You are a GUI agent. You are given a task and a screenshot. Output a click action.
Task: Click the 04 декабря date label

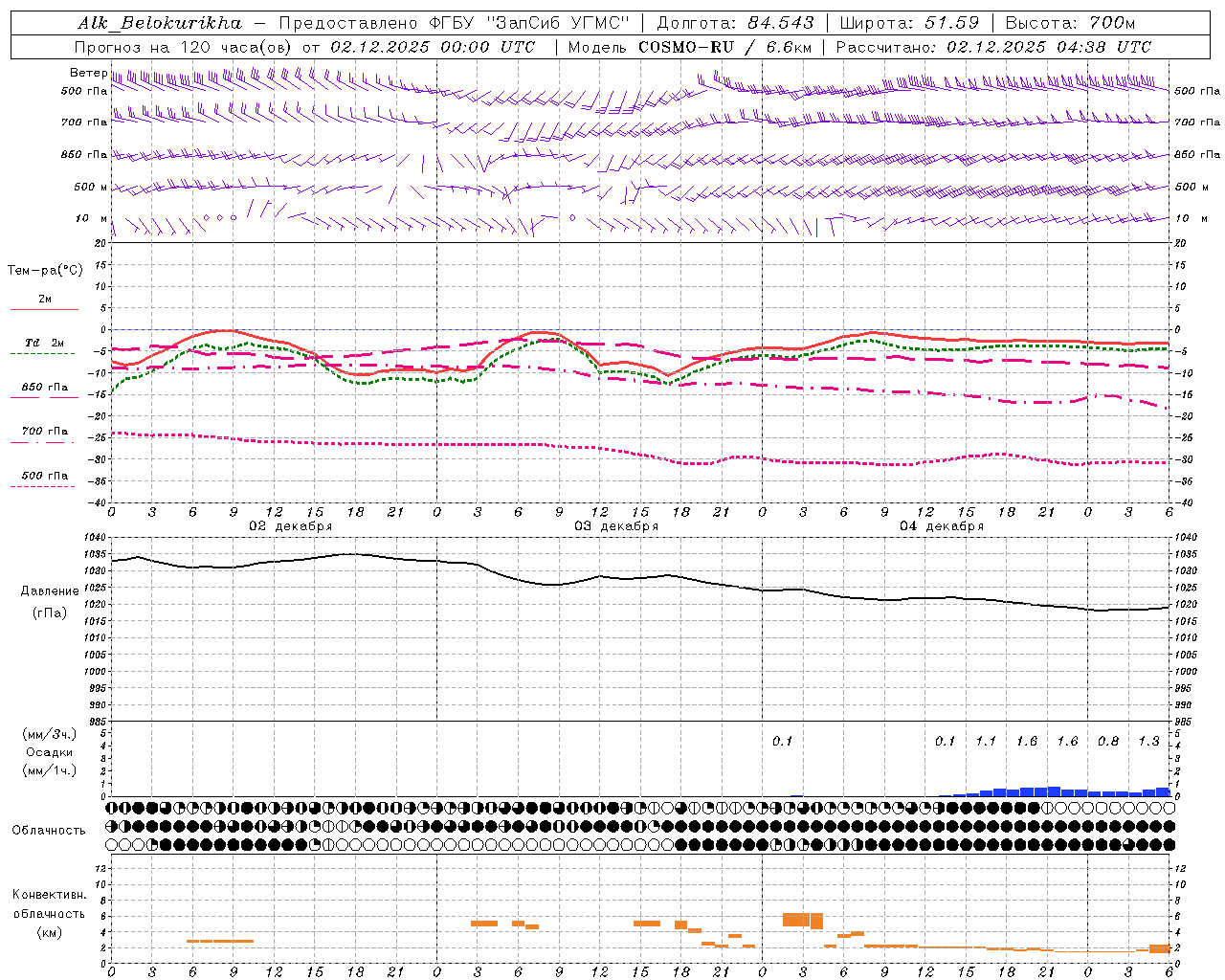(942, 526)
